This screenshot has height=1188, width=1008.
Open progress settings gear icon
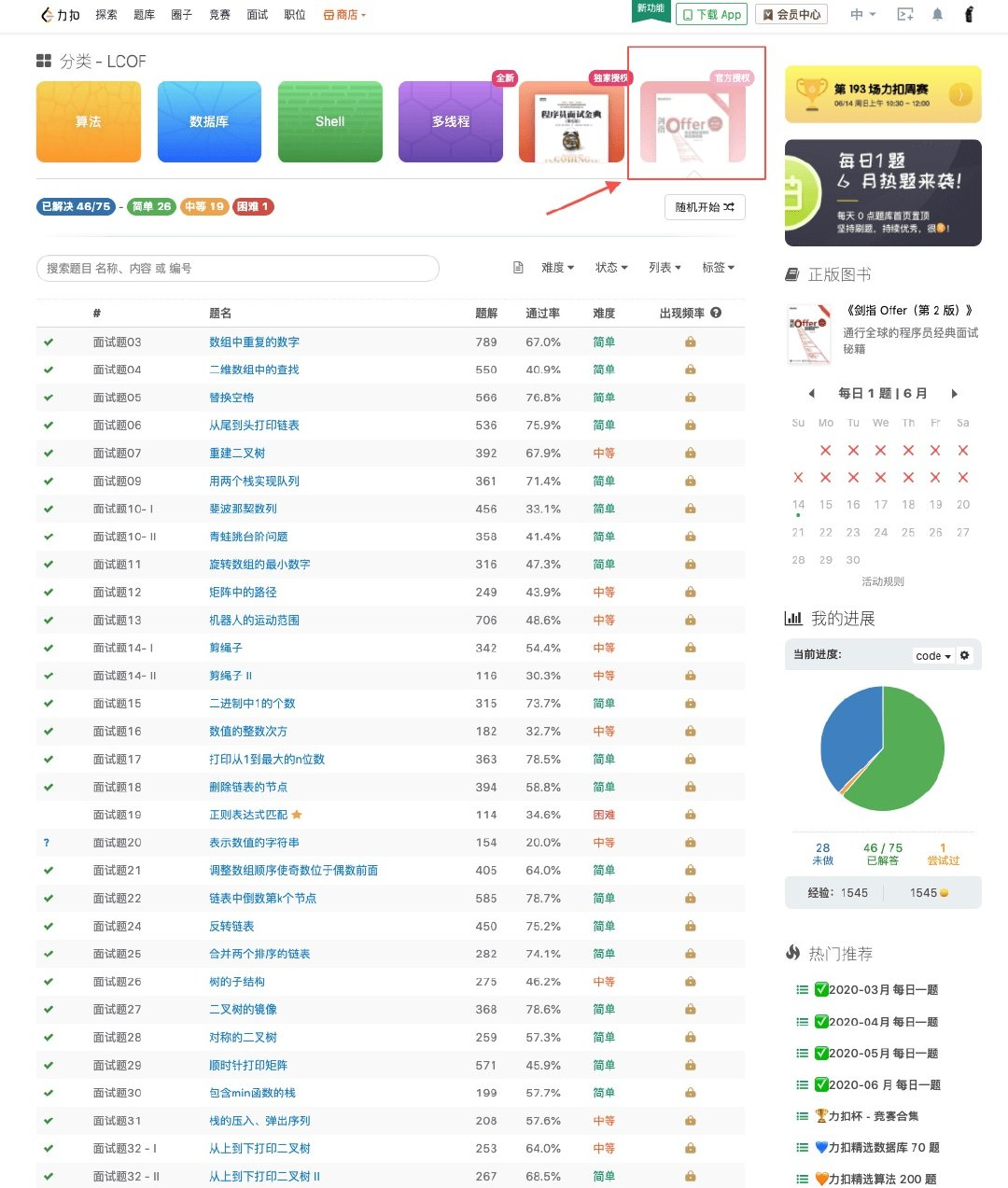[965, 655]
